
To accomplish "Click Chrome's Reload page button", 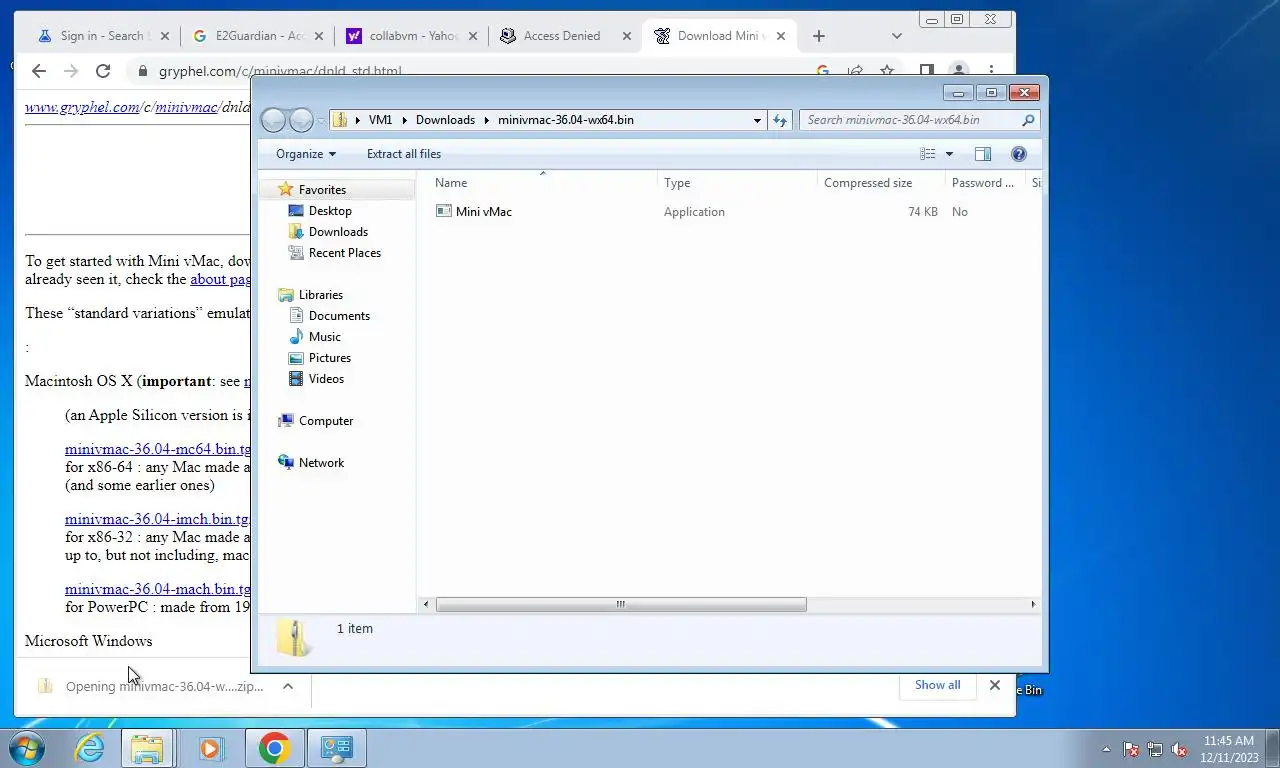I will click(x=103, y=71).
